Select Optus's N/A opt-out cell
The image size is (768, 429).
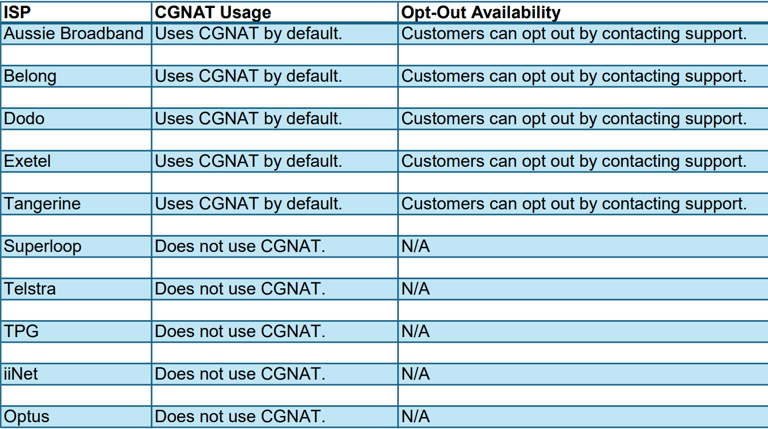pos(582,417)
